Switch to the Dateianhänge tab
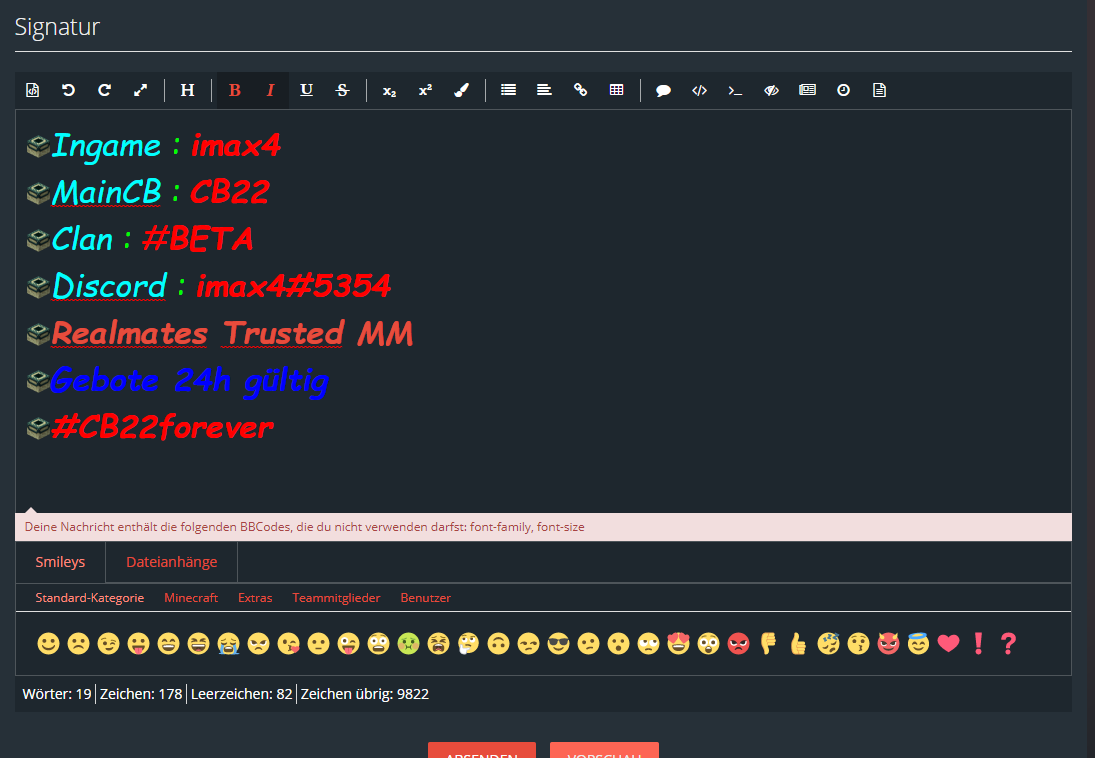Screen dimensions: 1095x758 pyautogui.click(x=172, y=562)
